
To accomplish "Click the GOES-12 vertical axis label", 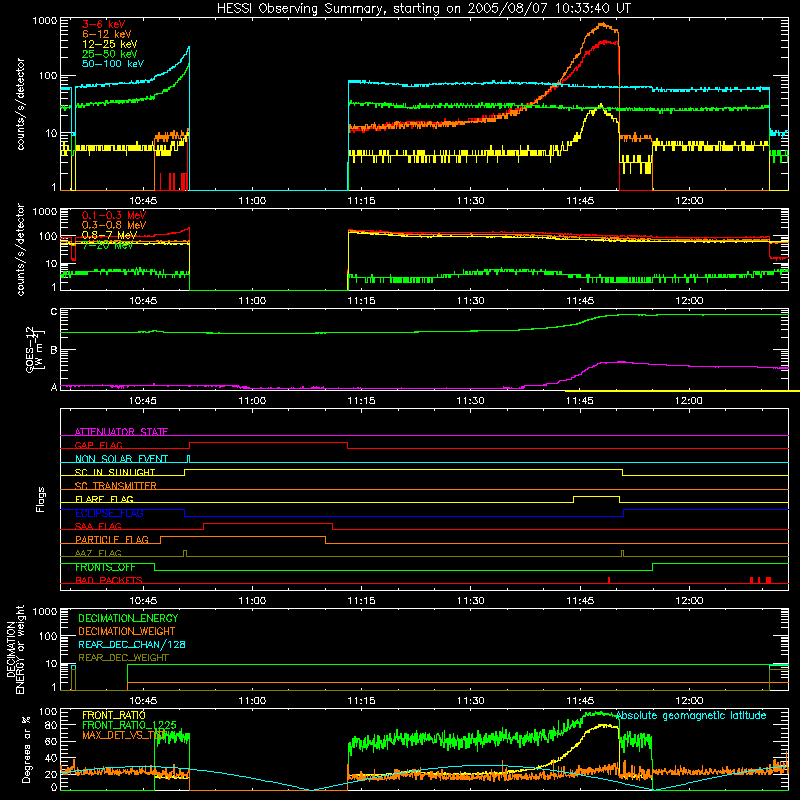I will click(36, 349).
